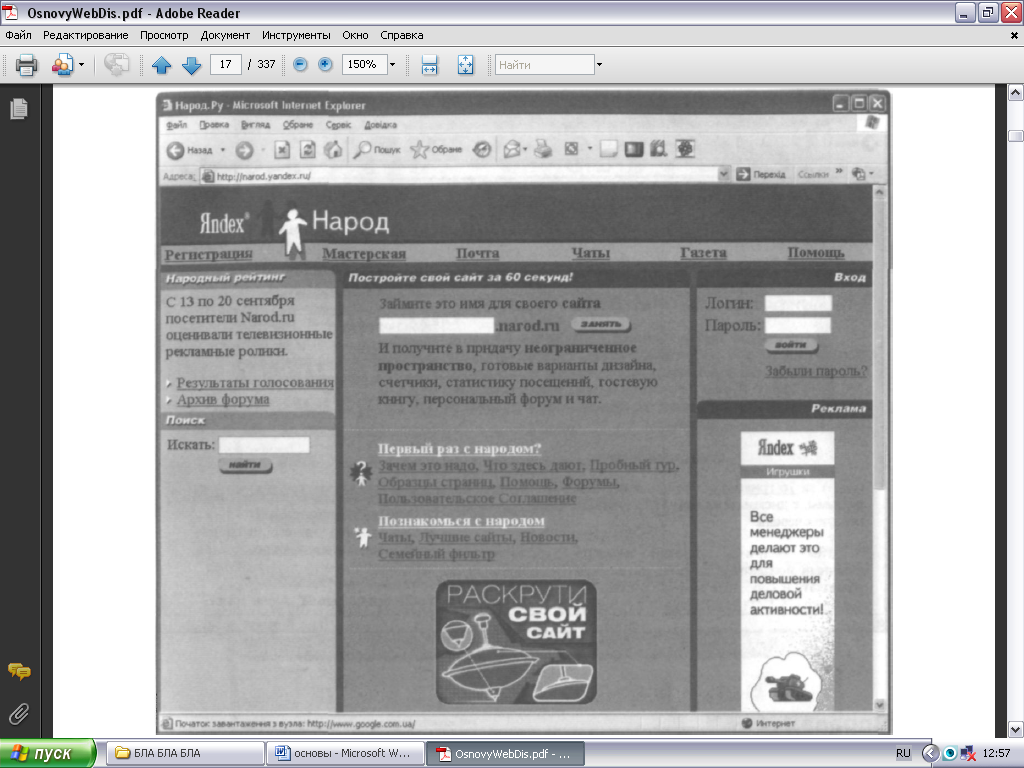Click the grayed-out email icon in toolbar
This screenshot has width=1024, height=768.
116,65
